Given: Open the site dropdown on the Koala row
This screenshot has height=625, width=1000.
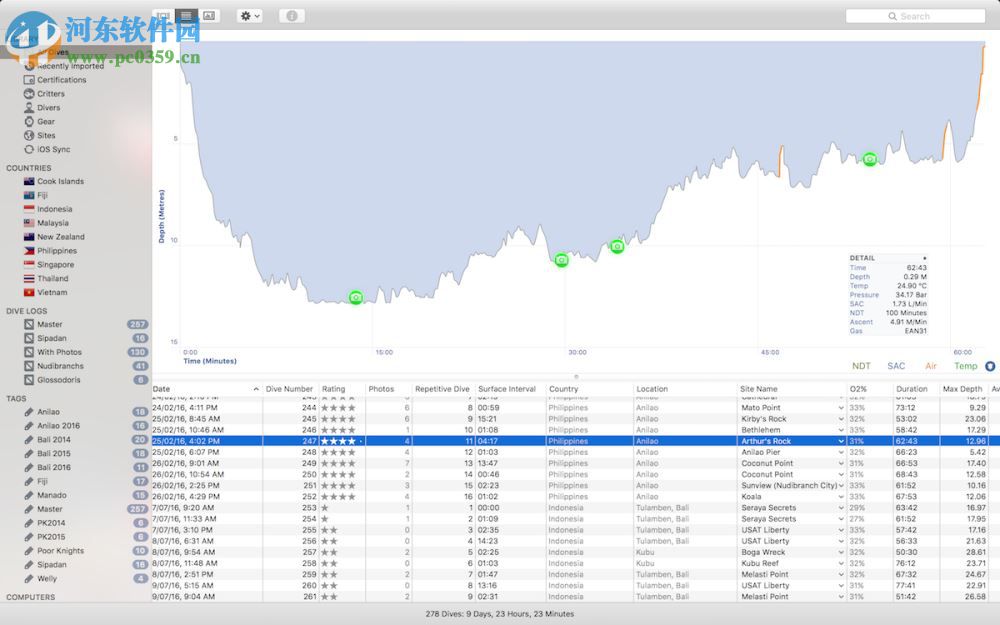Looking at the screenshot, I should click(843, 497).
